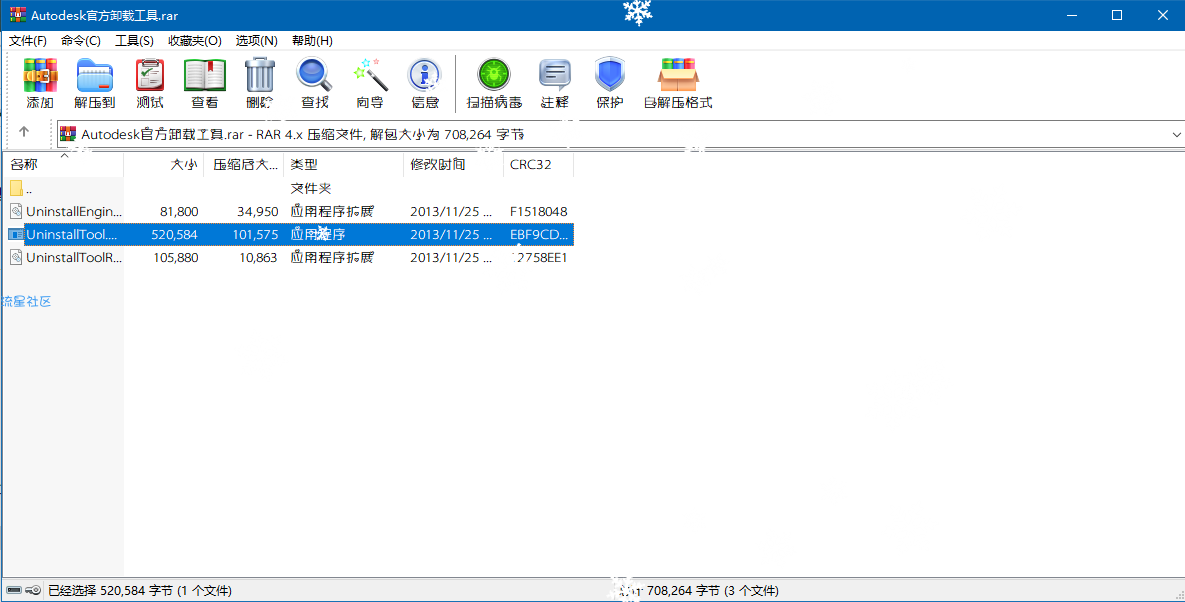
Task: Go up one level with the arrow button
Action: click(23, 131)
